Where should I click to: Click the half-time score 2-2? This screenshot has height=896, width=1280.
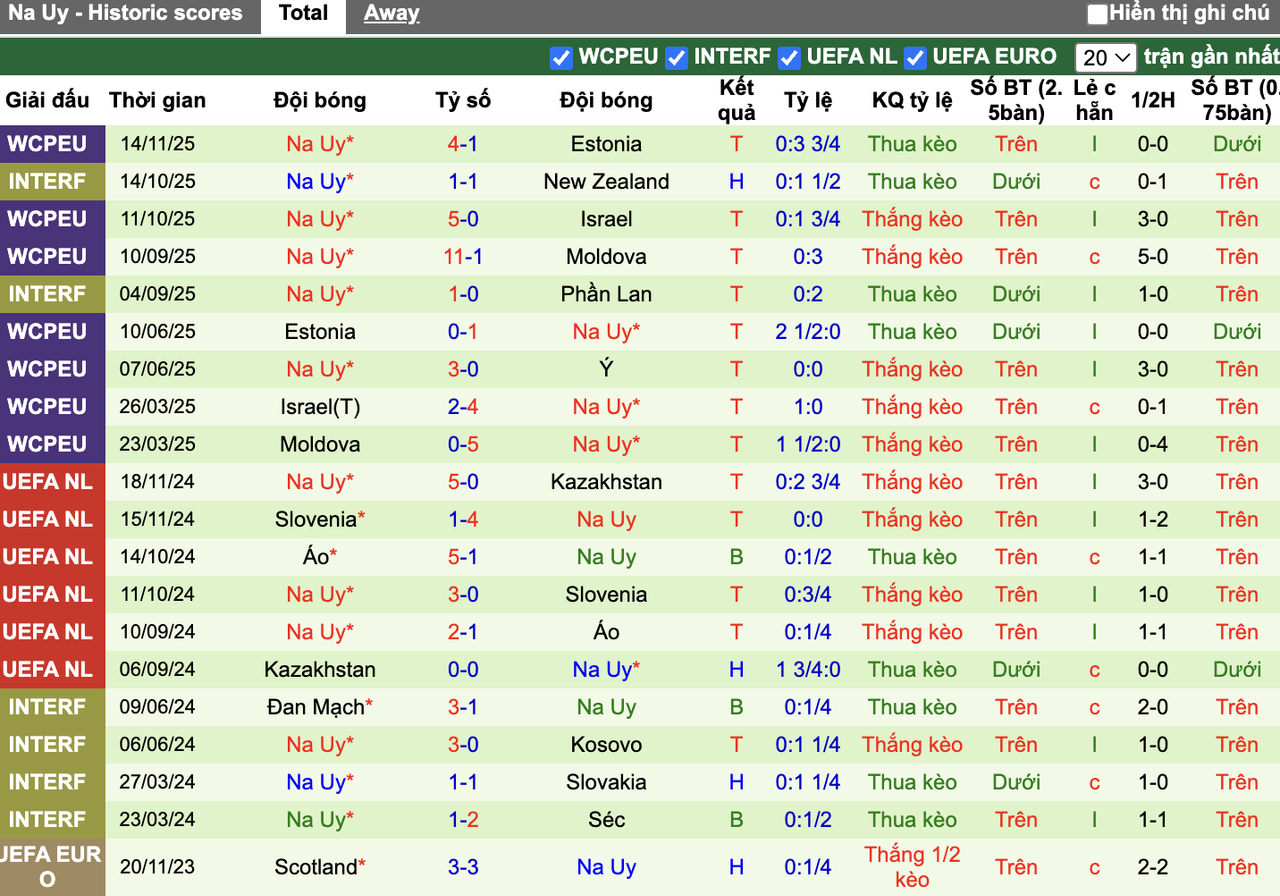coord(1153,867)
